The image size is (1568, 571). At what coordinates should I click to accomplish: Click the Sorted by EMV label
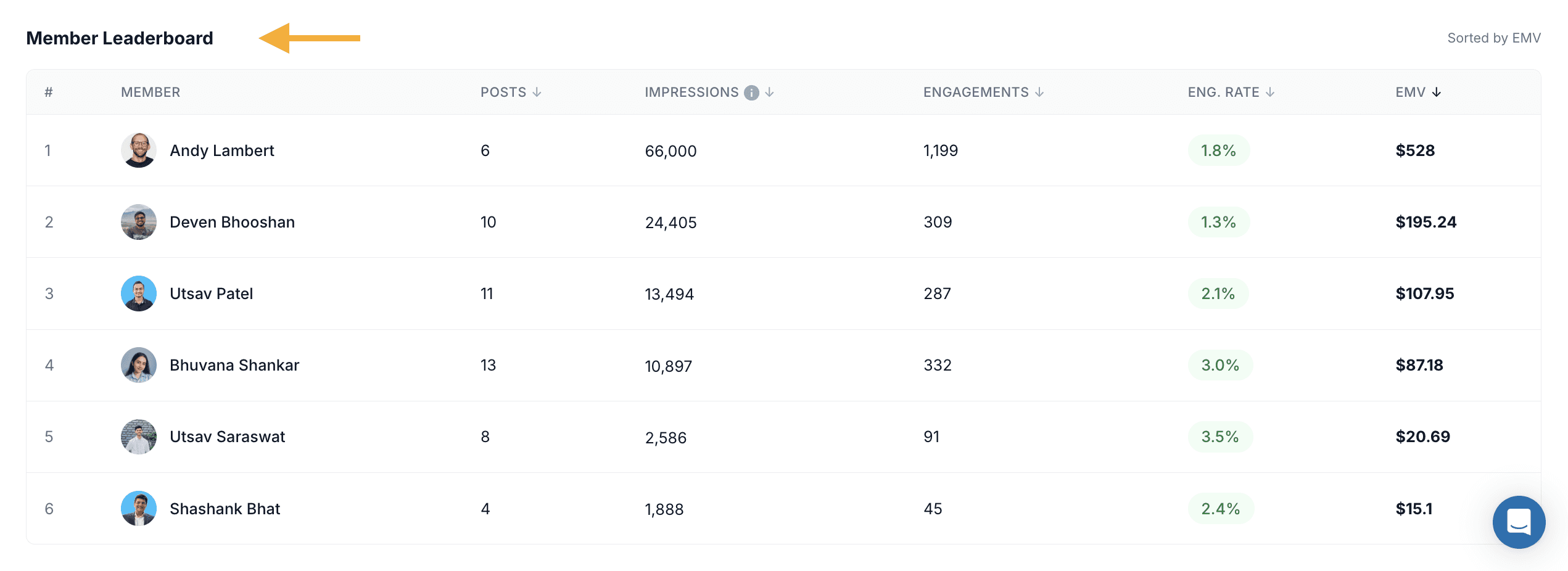coord(1494,38)
